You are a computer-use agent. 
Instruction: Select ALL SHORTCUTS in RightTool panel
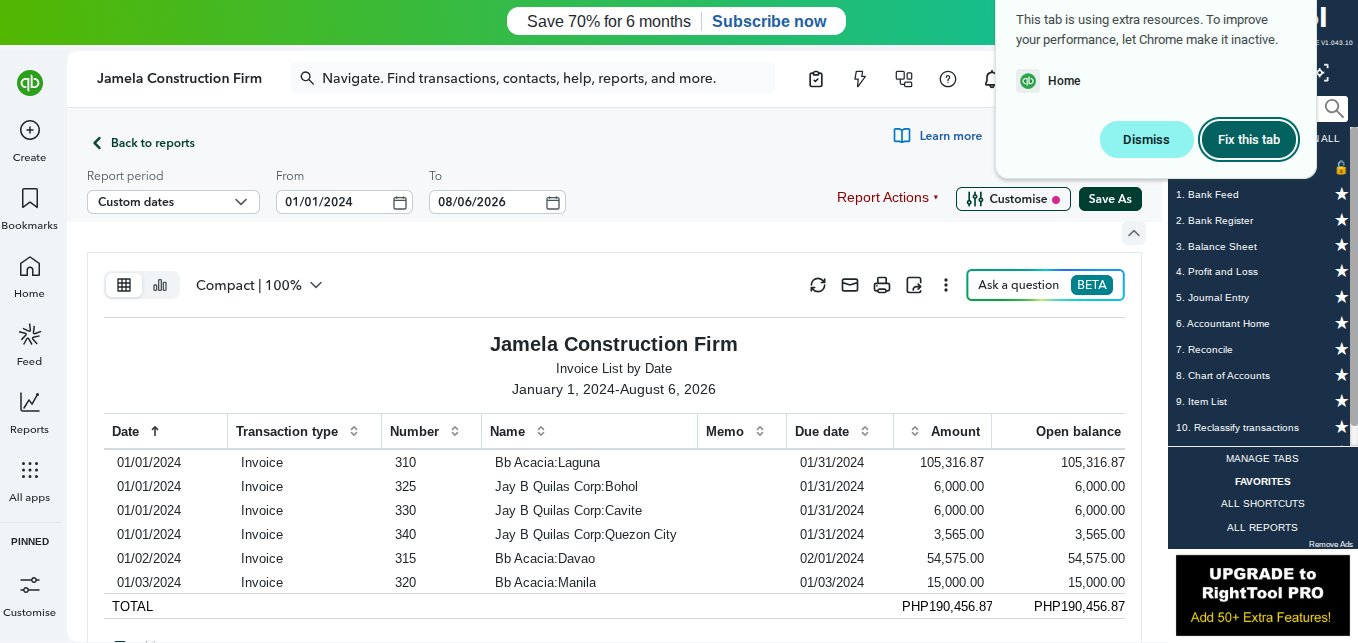(x=1262, y=504)
